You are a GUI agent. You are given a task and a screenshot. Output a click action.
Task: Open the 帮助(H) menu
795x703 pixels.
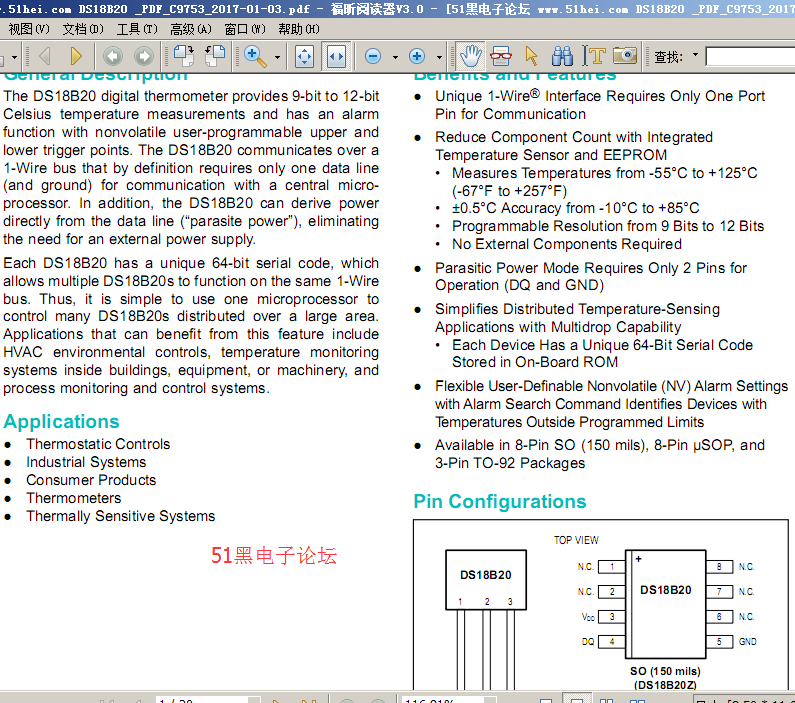299,29
